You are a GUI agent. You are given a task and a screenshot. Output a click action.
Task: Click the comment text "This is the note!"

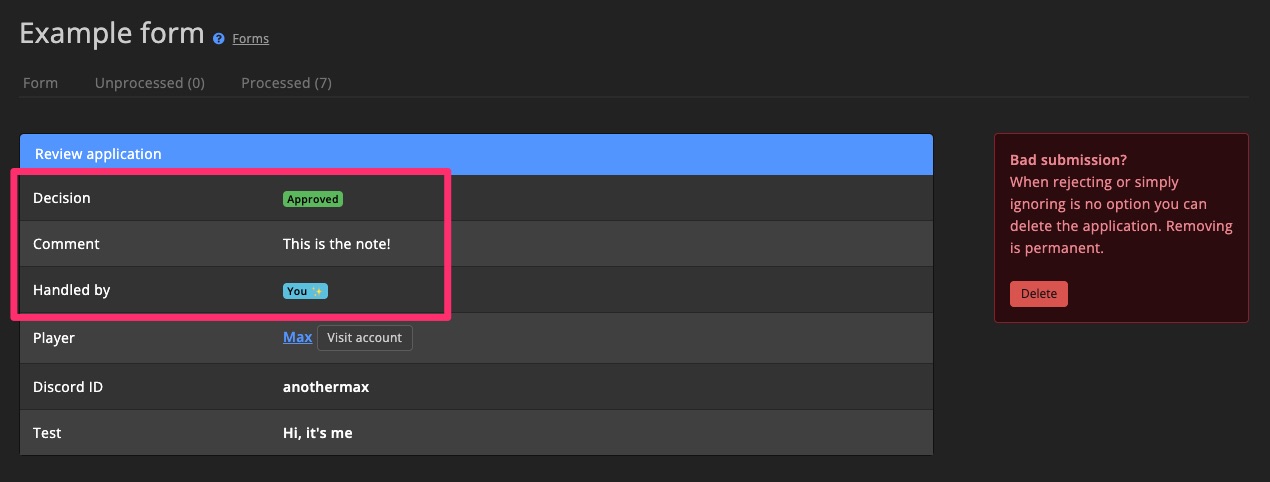pyautogui.click(x=336, y=244)
